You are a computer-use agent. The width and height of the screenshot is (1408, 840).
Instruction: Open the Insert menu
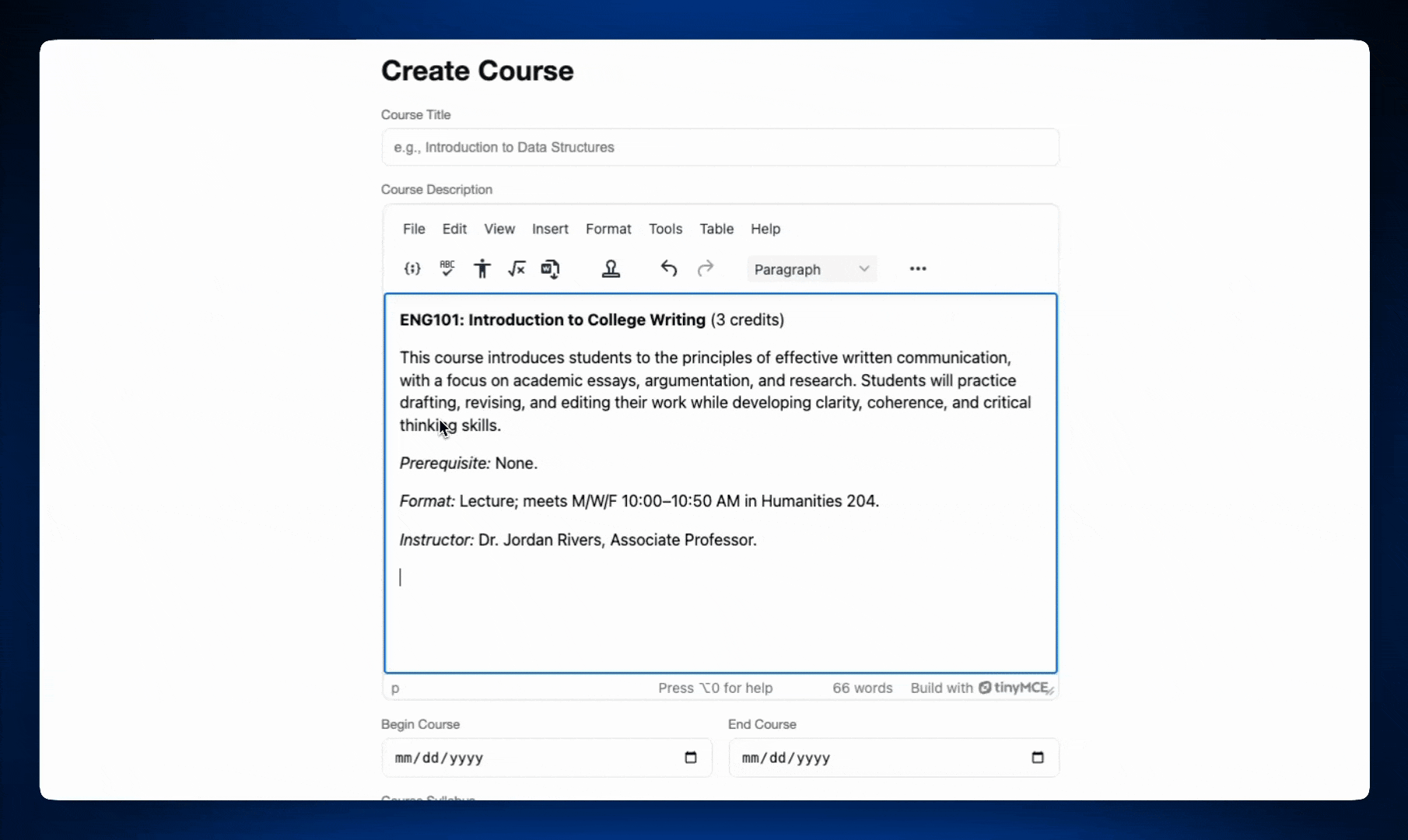(x=550, y=229)
